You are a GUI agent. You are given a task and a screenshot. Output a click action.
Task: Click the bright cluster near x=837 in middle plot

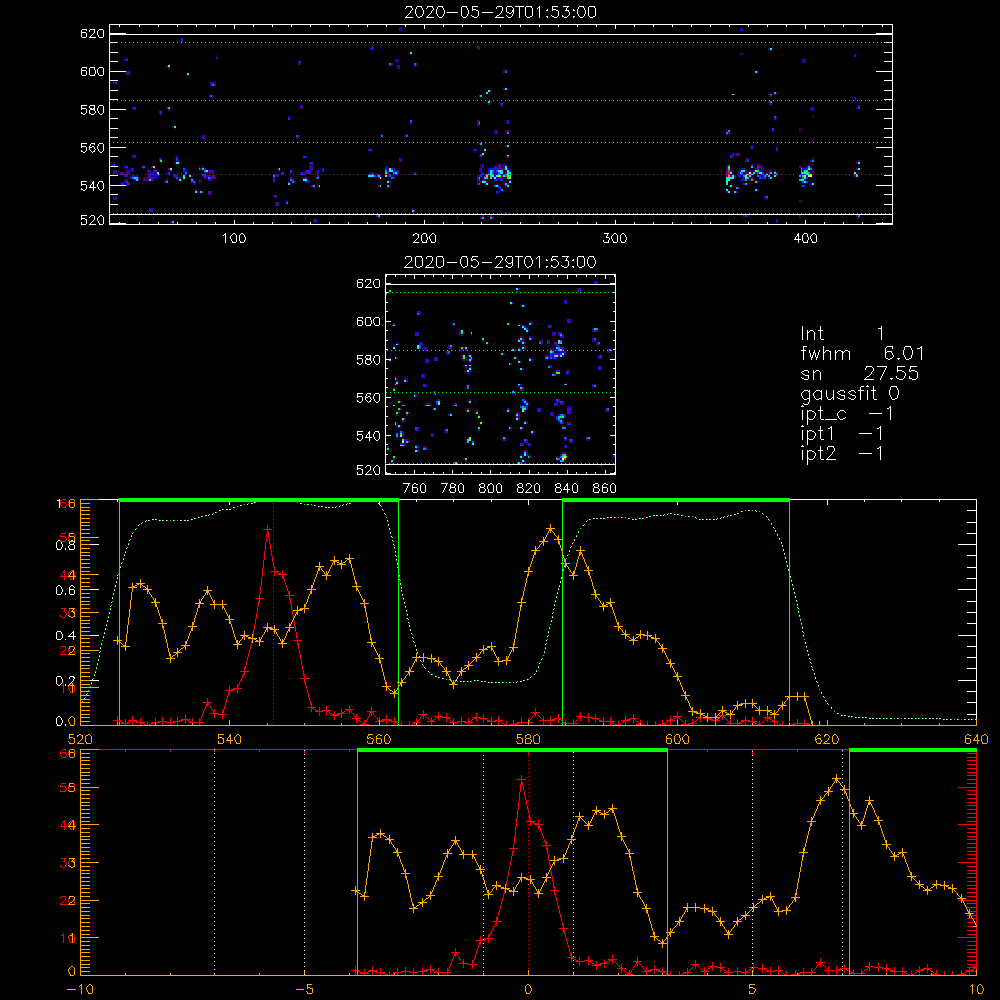[x=557, y=348]
